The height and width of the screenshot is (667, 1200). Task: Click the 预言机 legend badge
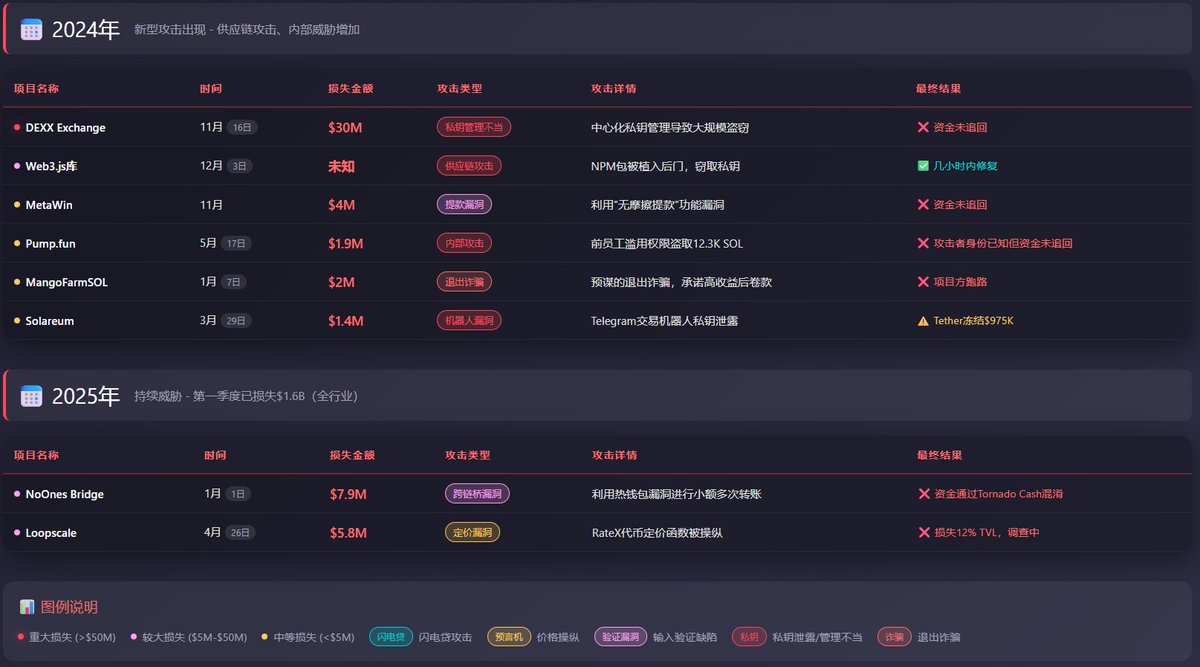click(510, 637)
